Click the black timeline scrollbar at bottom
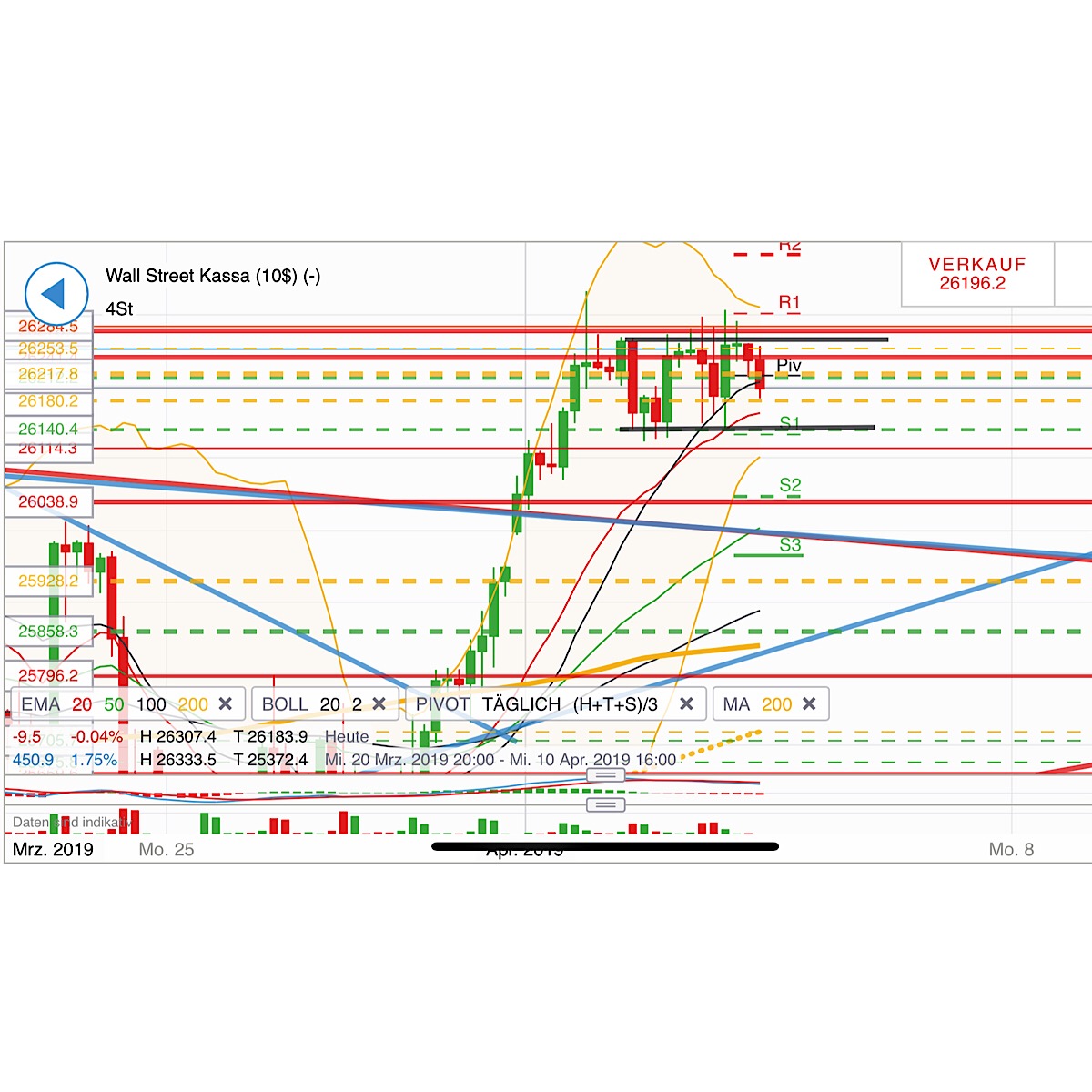 pyautogui.click(x=605, y=847)
